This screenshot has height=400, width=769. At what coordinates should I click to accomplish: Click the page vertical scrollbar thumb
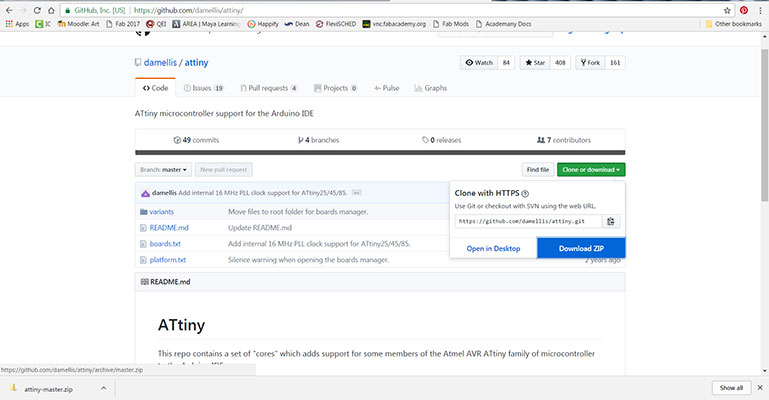pos(764,125)
